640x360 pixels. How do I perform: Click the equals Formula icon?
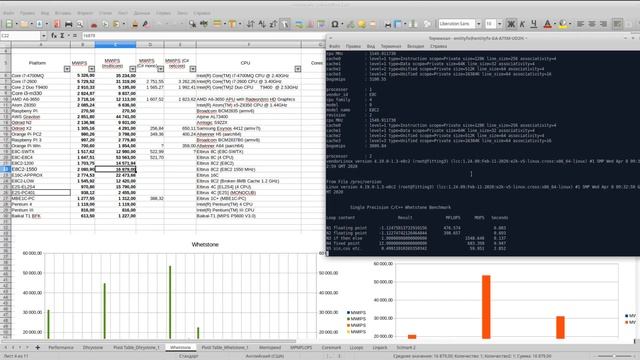(x=75, y=36)
